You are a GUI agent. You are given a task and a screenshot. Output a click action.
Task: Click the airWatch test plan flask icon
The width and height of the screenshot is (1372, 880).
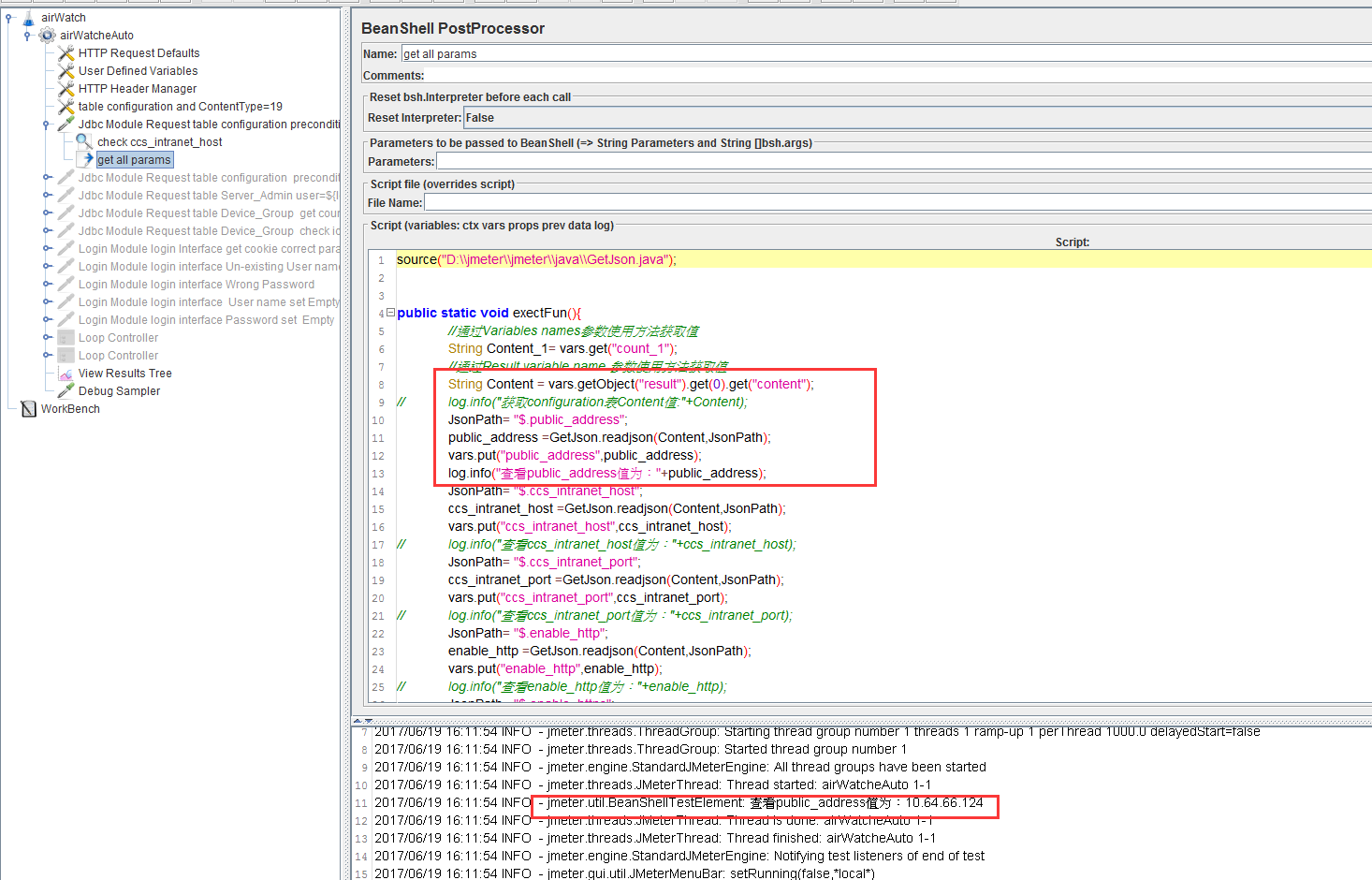tap(28, 18)
